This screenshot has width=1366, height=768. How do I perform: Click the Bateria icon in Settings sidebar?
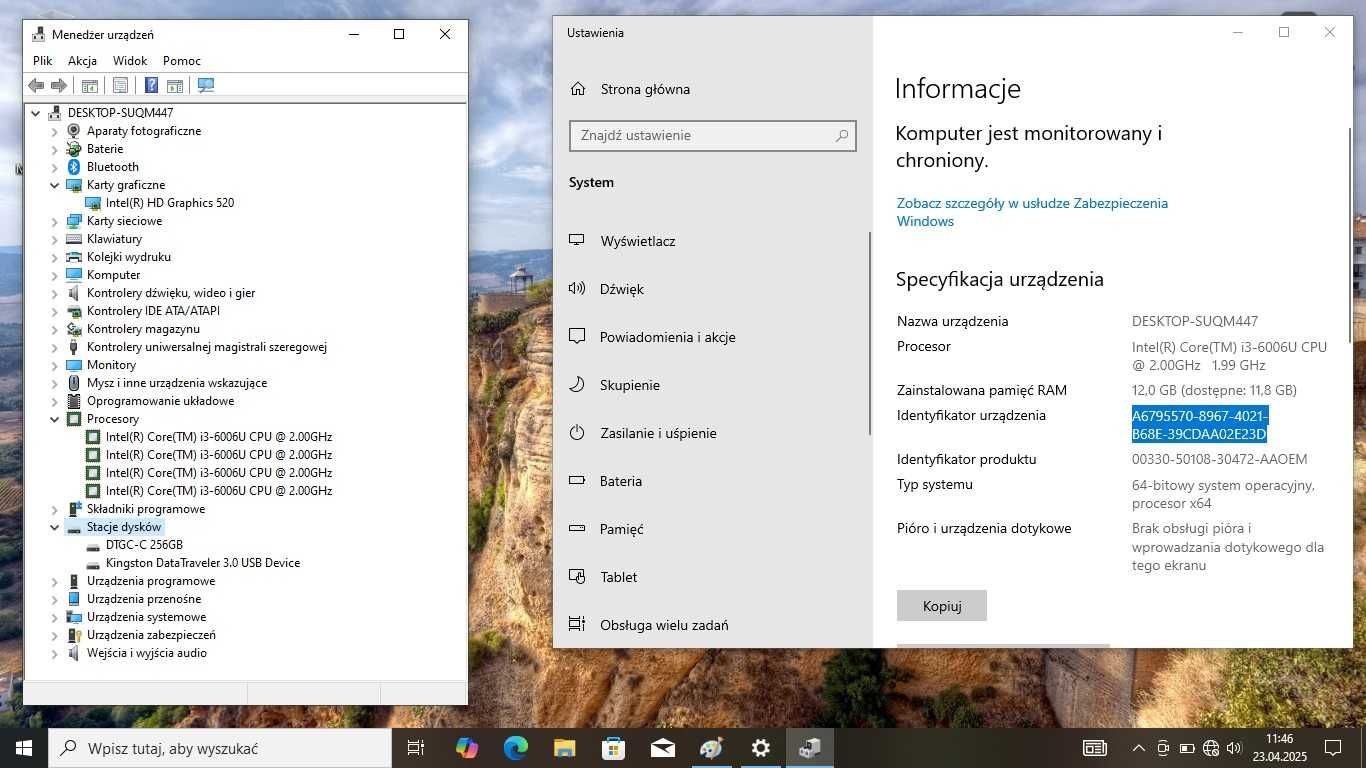pos(577,481)
